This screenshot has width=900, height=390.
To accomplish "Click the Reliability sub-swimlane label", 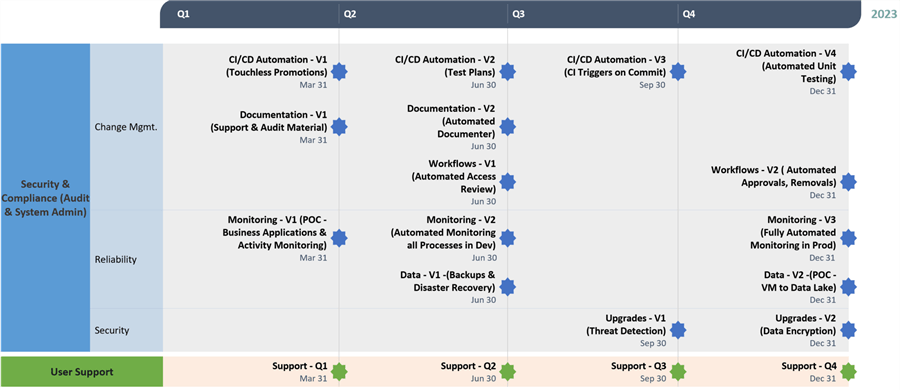I will point(115,259).
